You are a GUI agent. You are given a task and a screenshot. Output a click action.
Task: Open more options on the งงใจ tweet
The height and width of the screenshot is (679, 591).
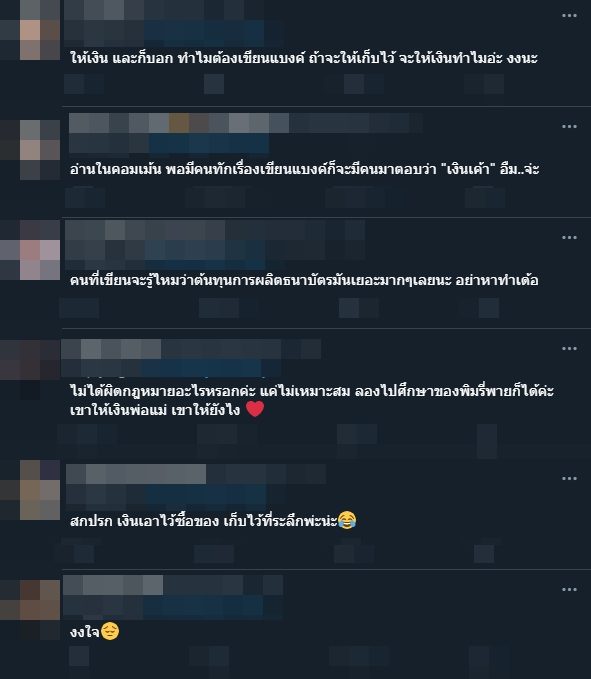pyautogui.click(x=569, y=589)
